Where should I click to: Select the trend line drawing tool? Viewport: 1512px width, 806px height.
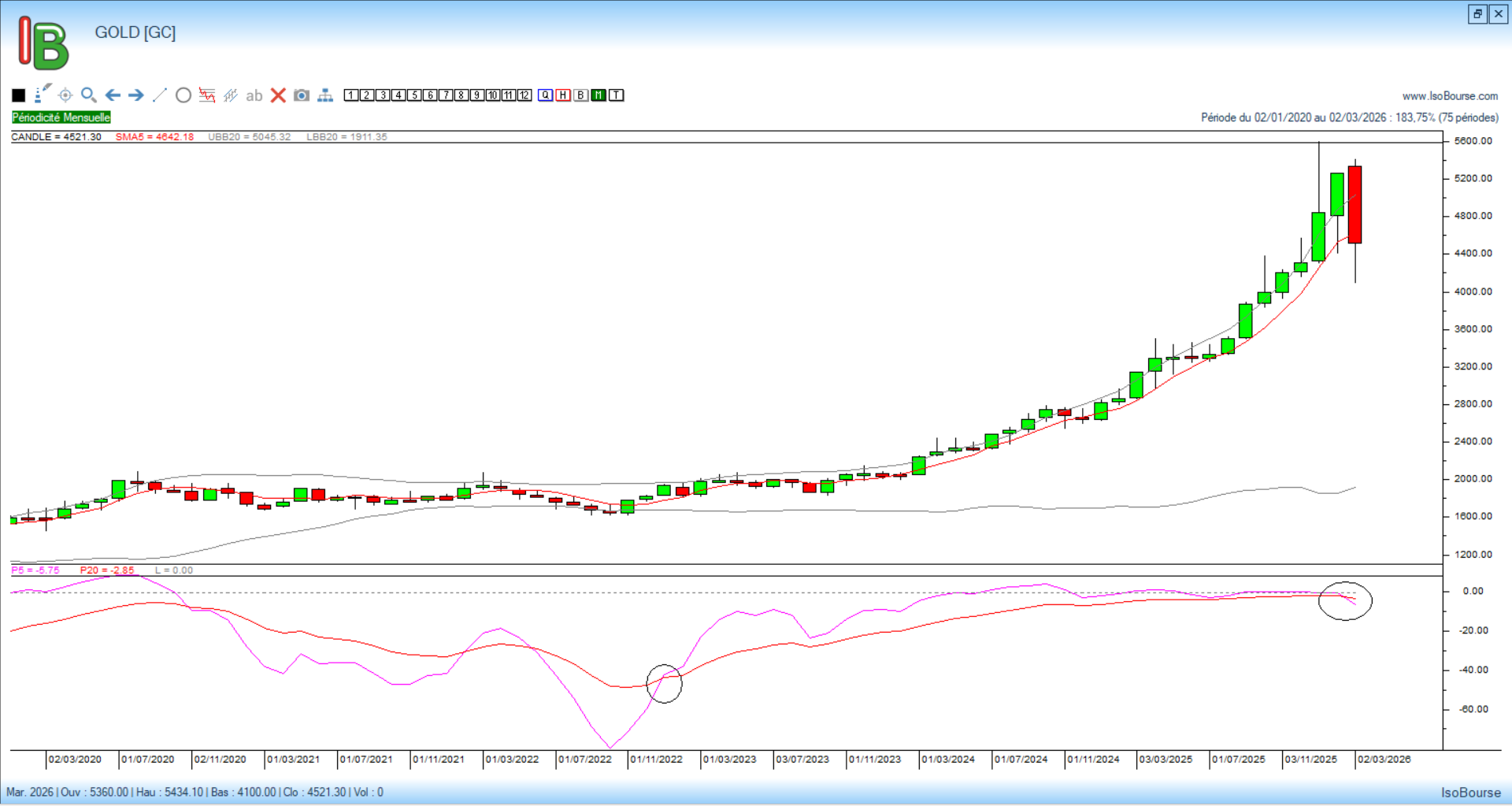(160, 95)
